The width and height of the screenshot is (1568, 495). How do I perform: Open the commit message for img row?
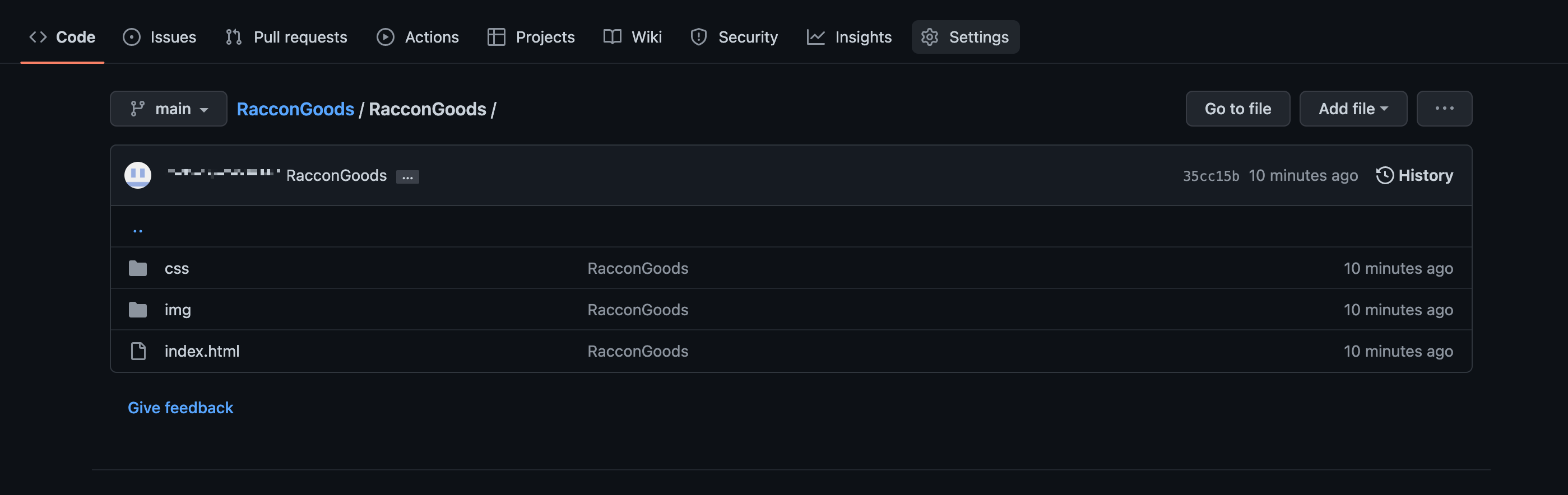click(637, 310)
